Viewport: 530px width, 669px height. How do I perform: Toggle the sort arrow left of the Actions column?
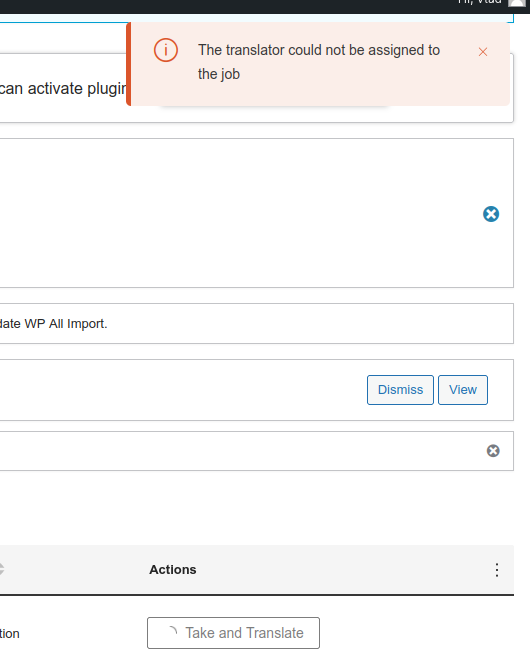click(1, 569)
